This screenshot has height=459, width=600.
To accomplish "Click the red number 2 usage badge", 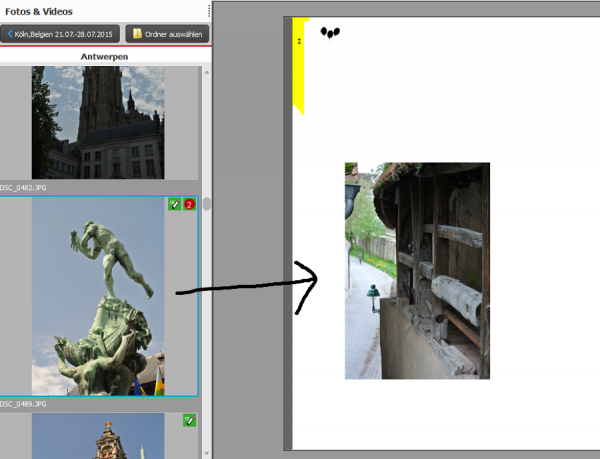I will pos(189,204).
